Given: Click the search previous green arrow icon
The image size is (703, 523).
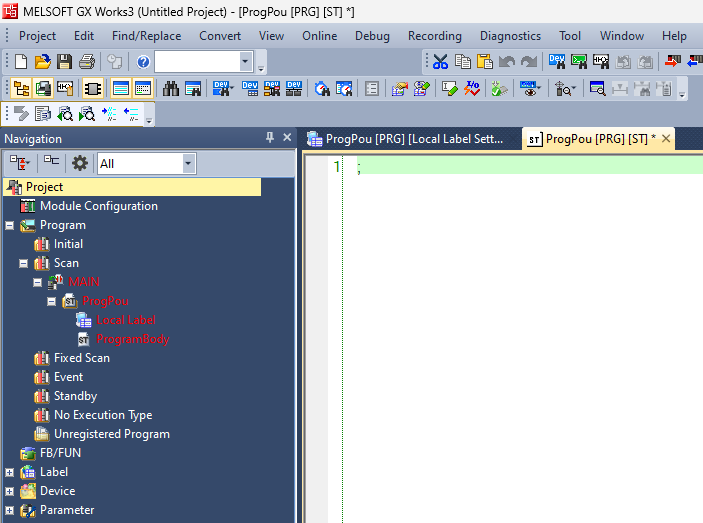Looking at the screenshot, I should [x=65, y=114].
